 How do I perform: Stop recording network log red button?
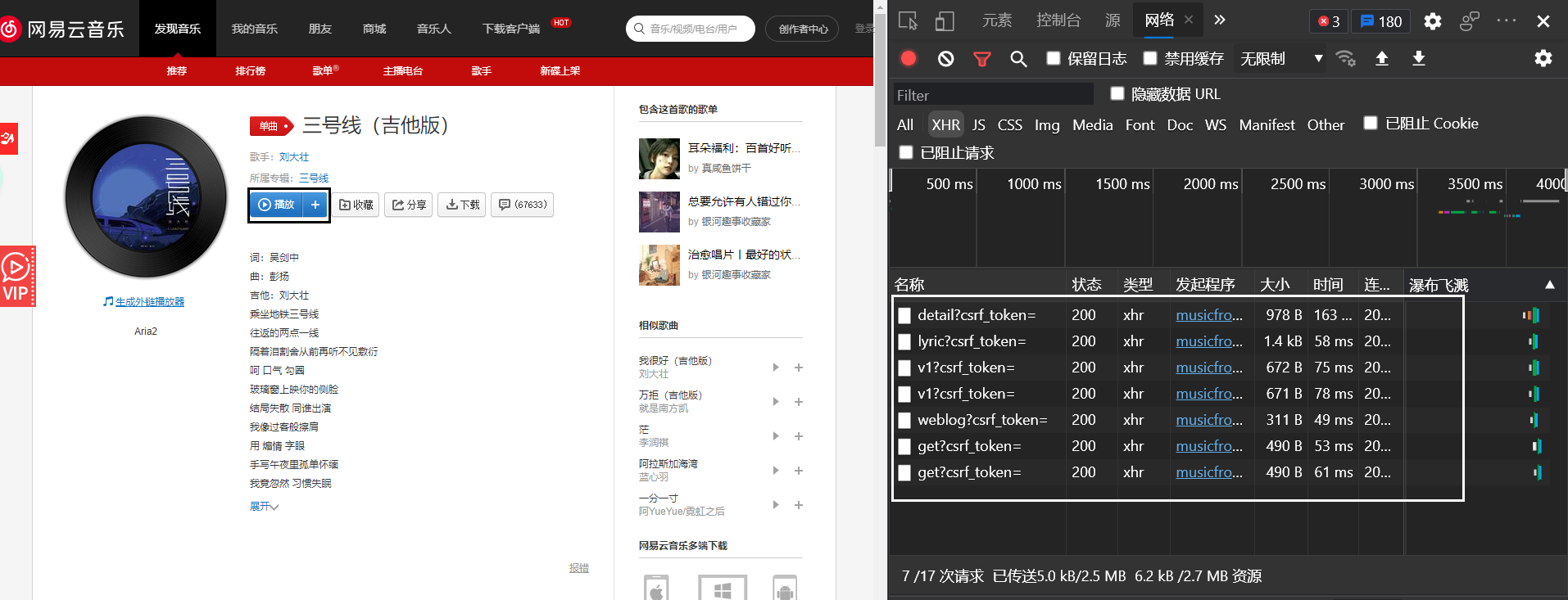[x=909, y=58]
